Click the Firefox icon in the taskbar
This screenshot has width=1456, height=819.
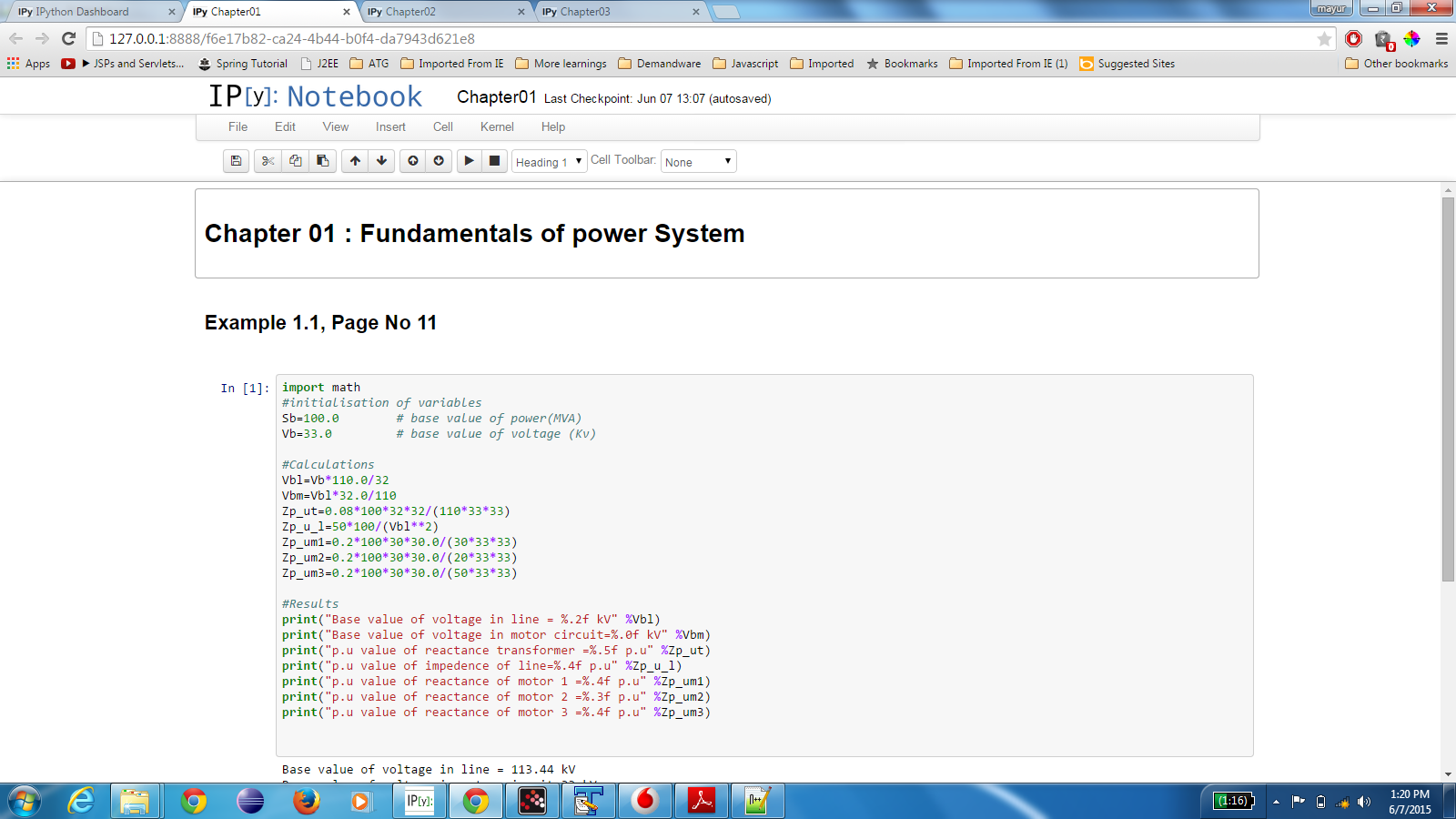point(307,801)
